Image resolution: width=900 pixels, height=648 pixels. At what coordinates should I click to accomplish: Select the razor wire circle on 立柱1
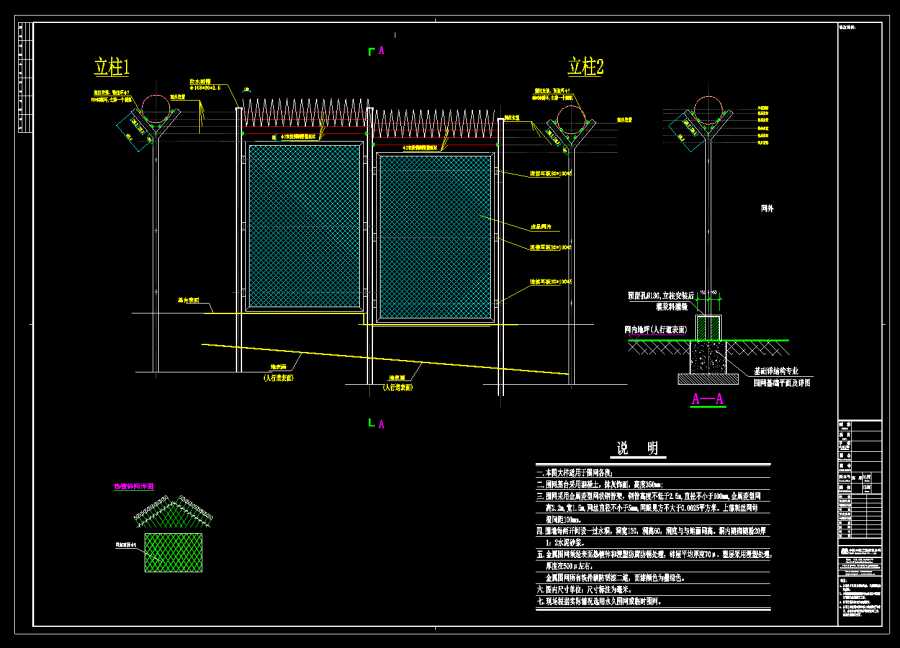(155, 107)
